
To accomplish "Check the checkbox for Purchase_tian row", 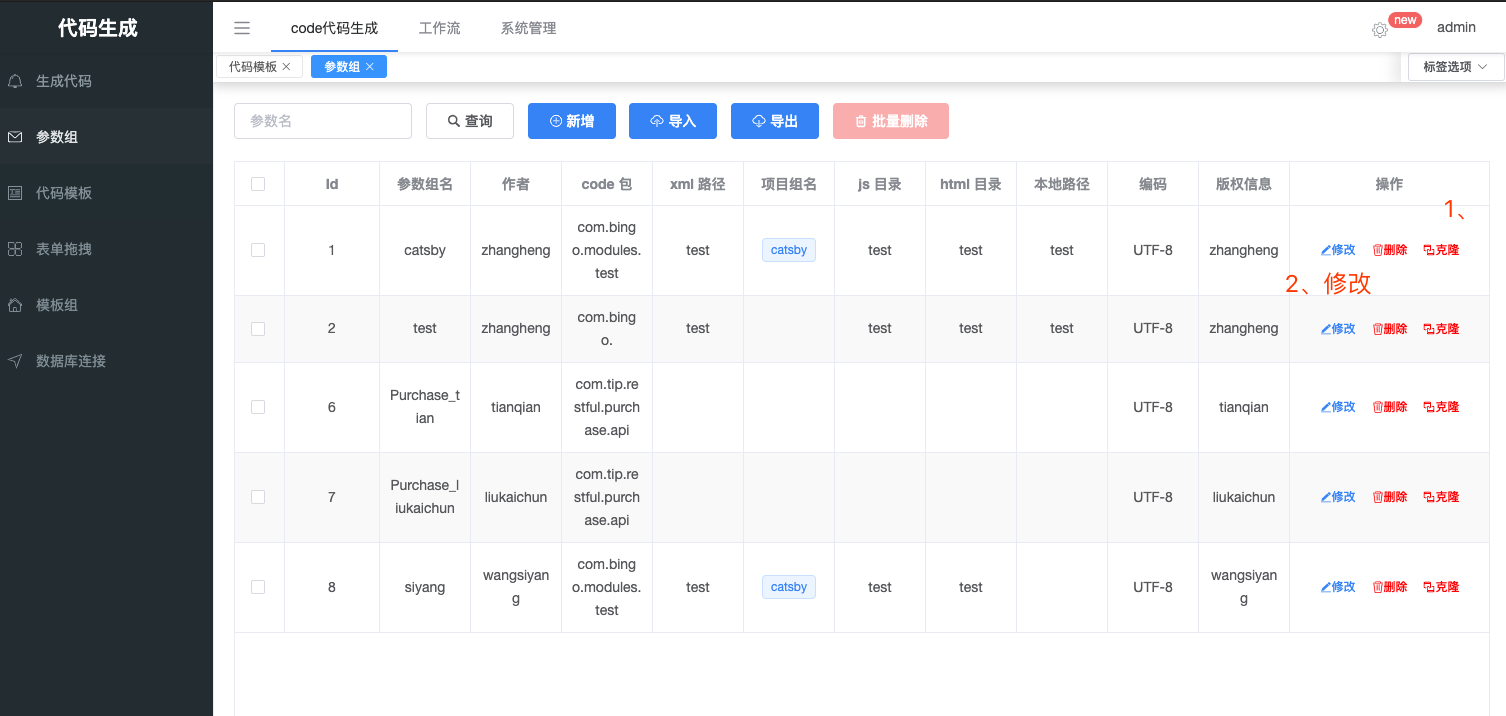I will pyautogui.click(x=258, y=407).
